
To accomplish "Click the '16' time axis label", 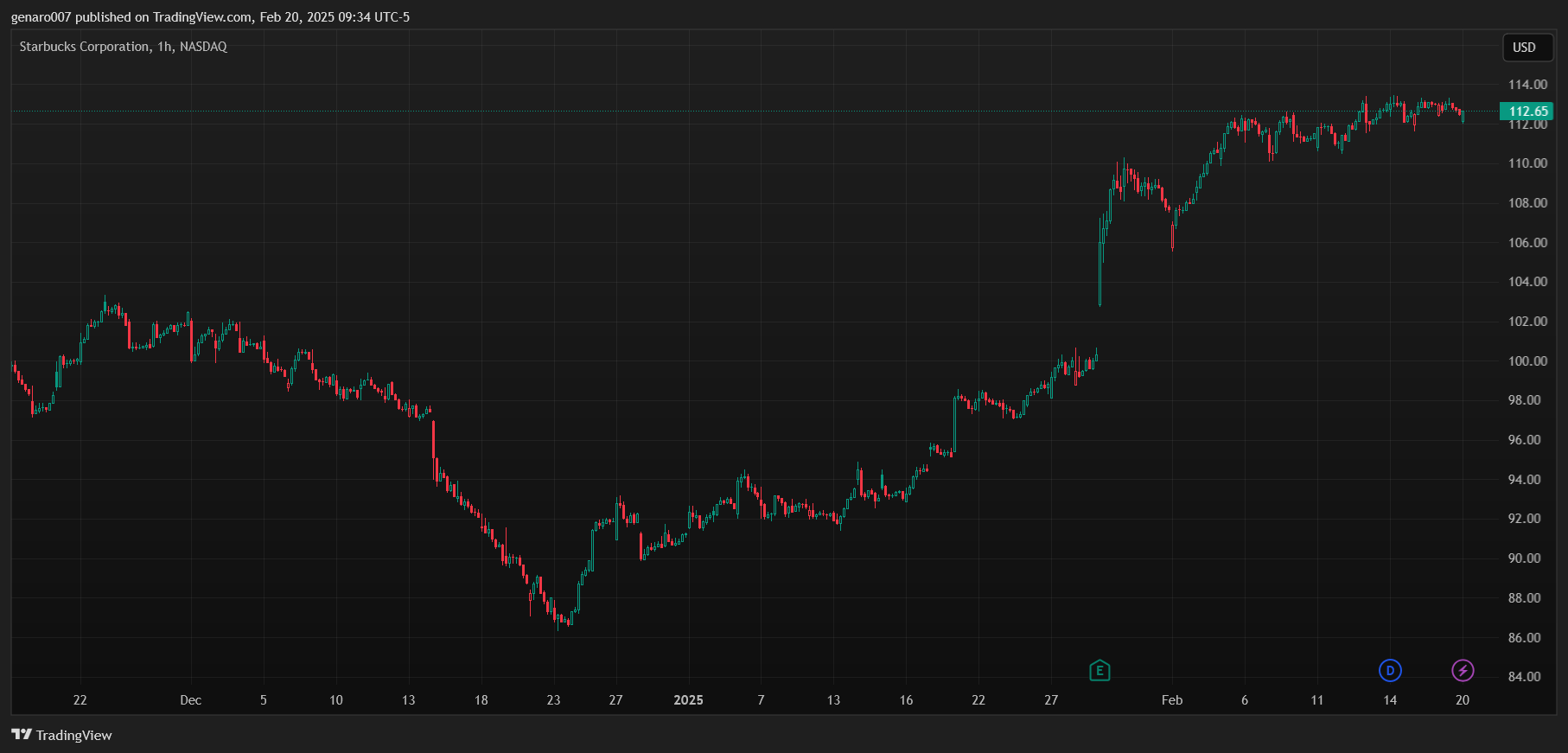I will pyautogui.click(x=906, y=699).
